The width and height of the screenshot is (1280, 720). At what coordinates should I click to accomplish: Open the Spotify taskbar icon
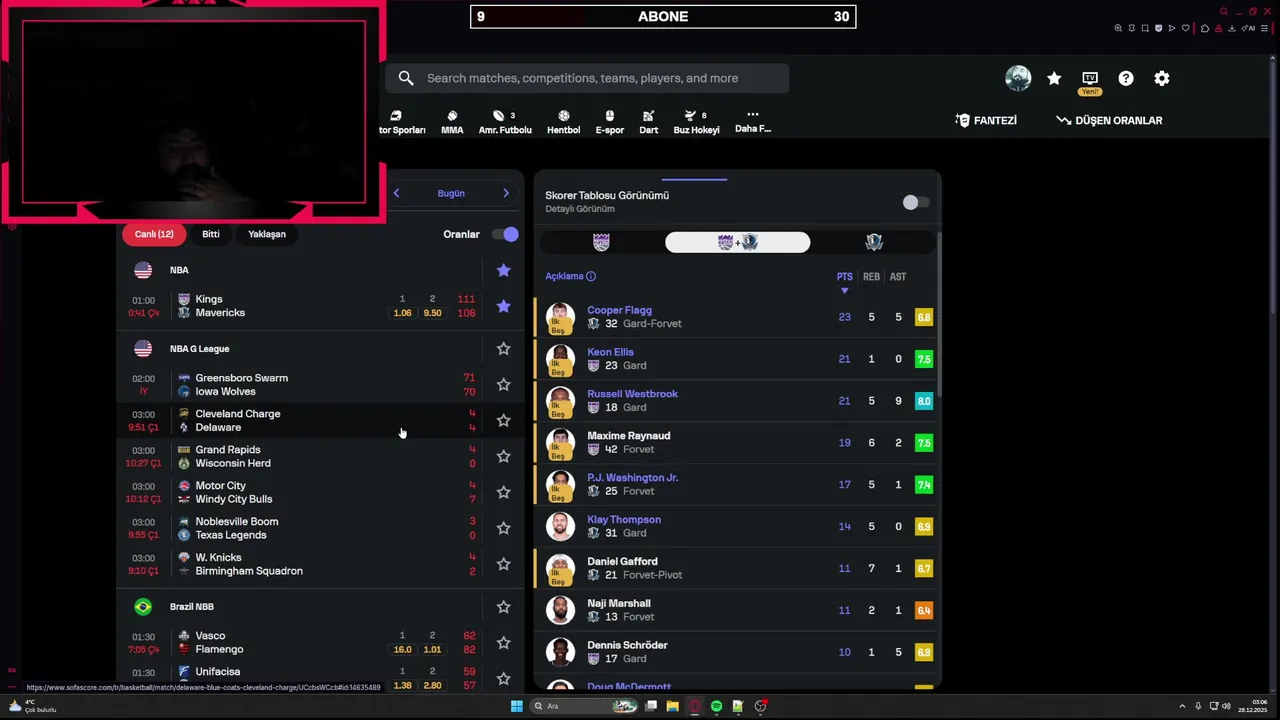716,706
